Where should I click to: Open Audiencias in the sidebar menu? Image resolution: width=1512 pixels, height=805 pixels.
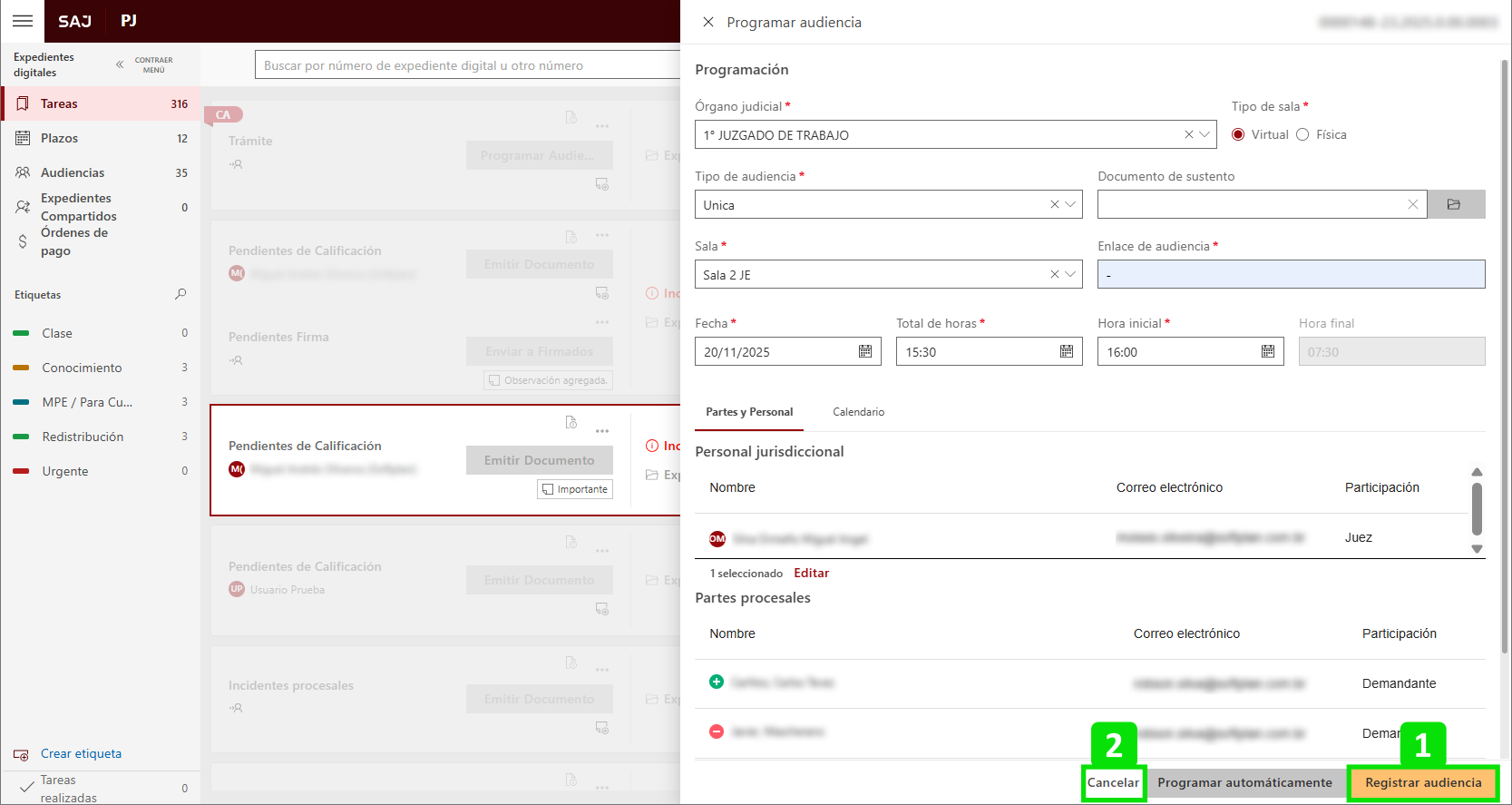tap(73, 172)
